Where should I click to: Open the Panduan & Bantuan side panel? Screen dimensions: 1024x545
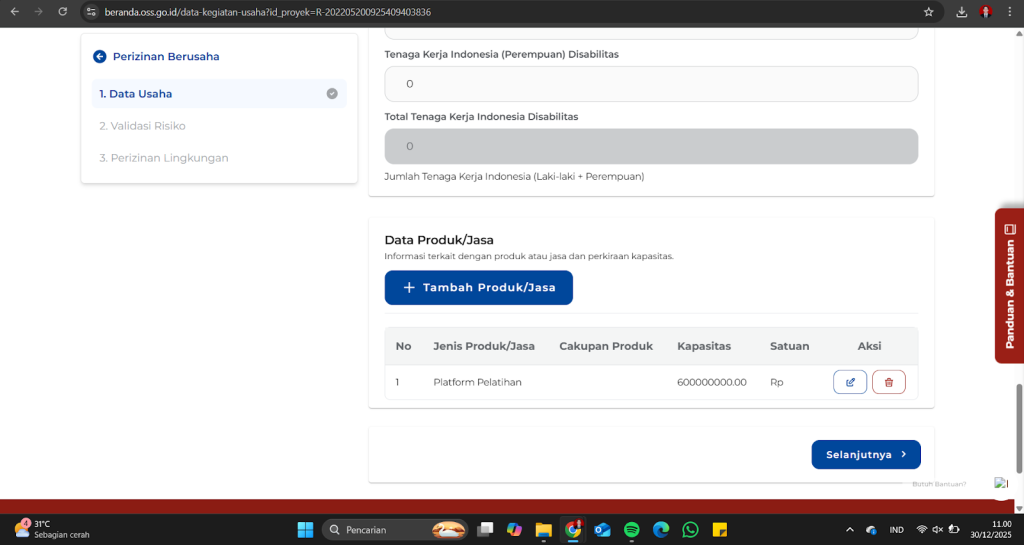(1009, 285)
